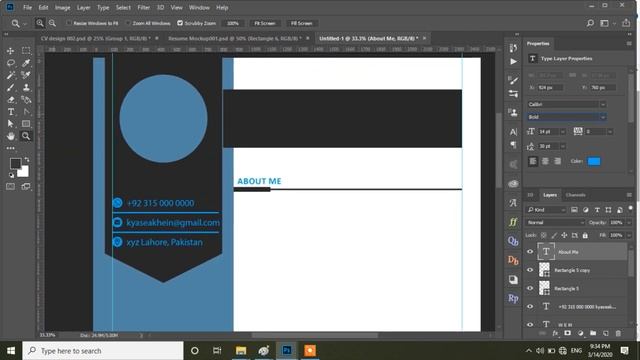Viewport: 640px width, 360px height.
Task: Click the 100% zoom button
Action: [x=233, y=23]
